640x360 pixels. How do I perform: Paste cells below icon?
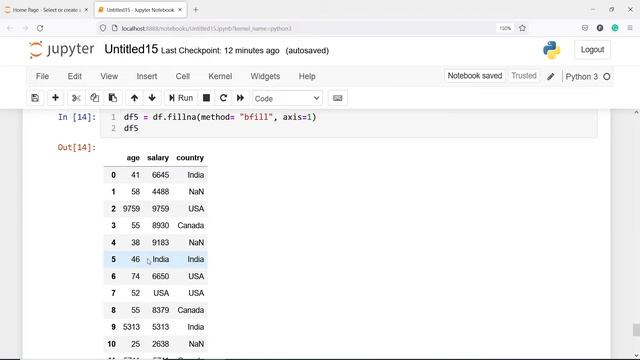(113, 98)
